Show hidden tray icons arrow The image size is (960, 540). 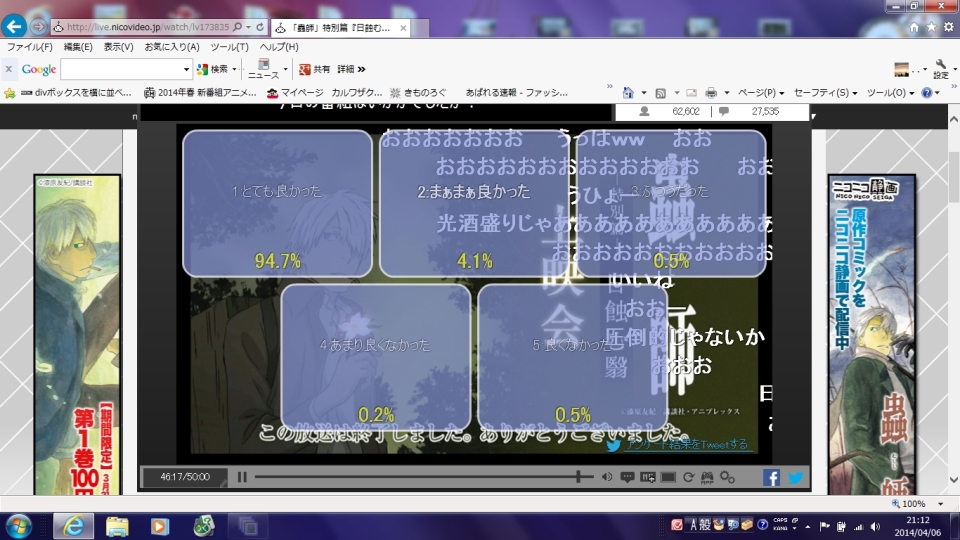(x=808, y=526)
